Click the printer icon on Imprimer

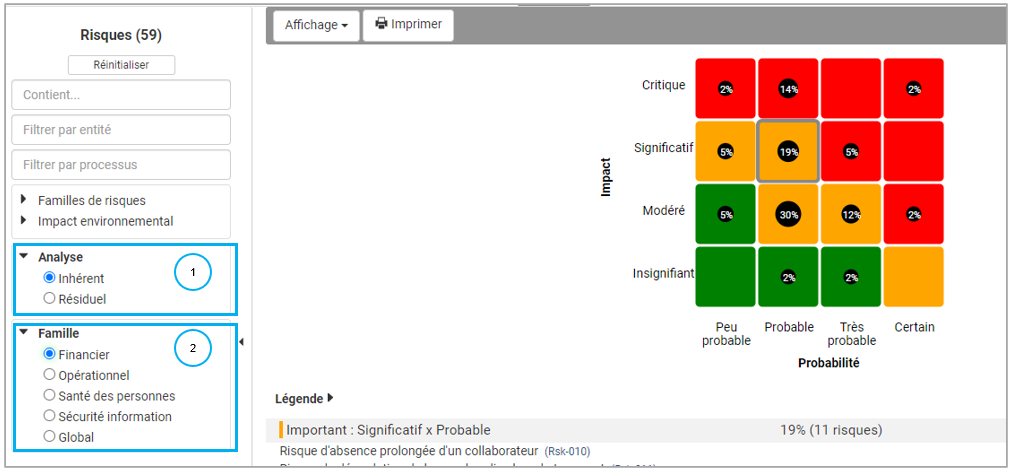click(381, 24)
